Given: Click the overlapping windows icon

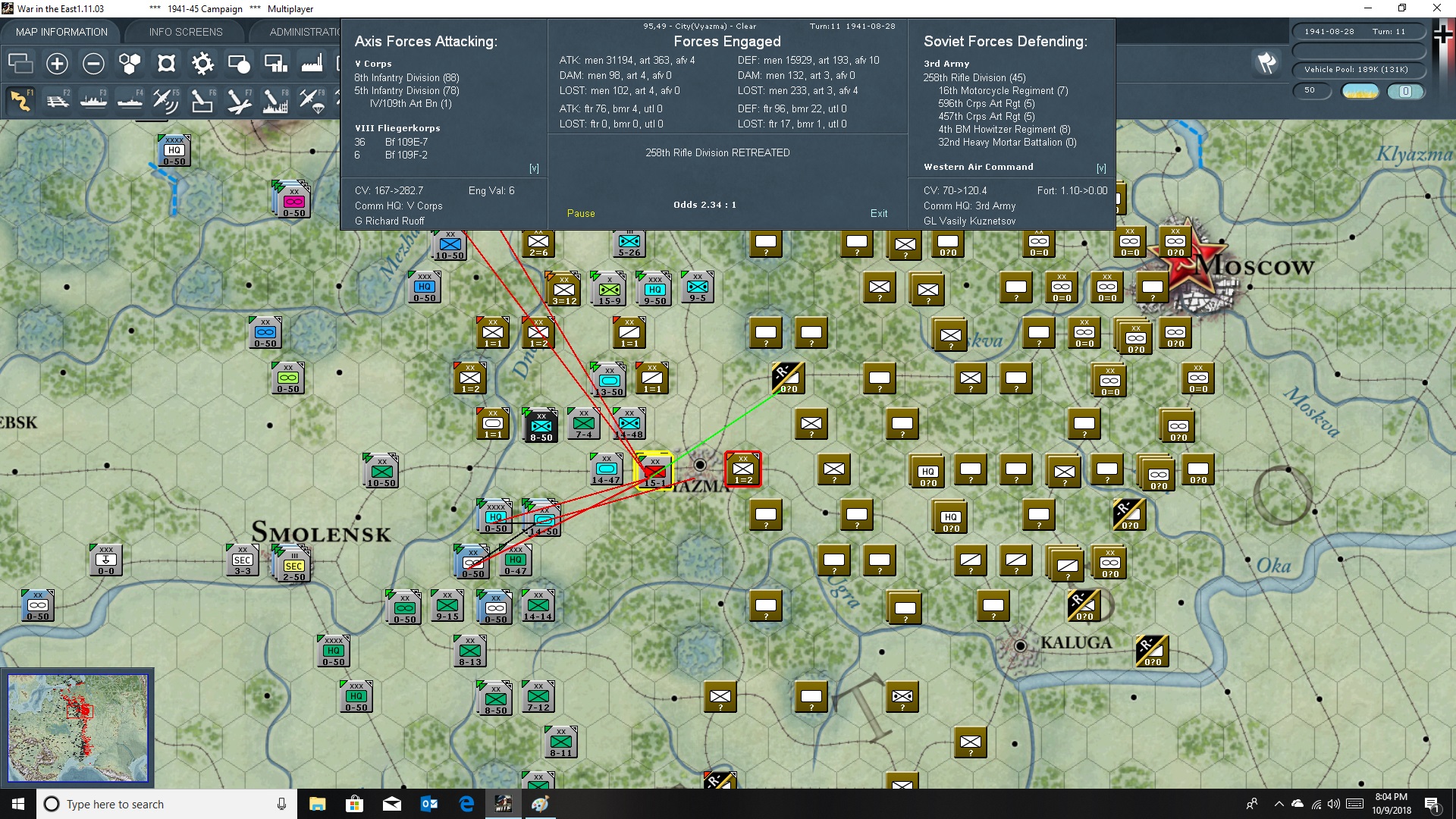Looking at the screenshot, I should 20,64.
